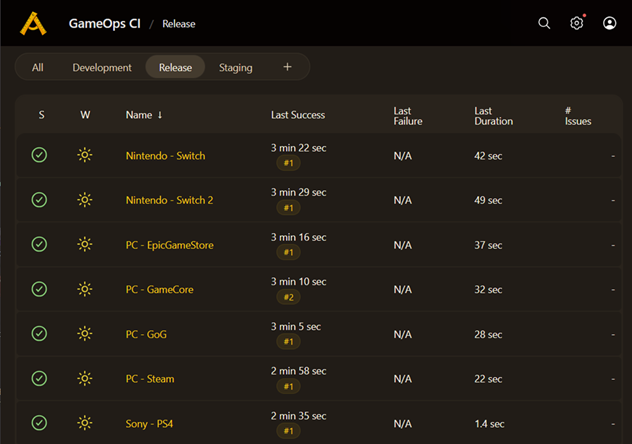Open the PC - GameCore job
This screenshot has height=444, width=632.
tap(159, 290)
